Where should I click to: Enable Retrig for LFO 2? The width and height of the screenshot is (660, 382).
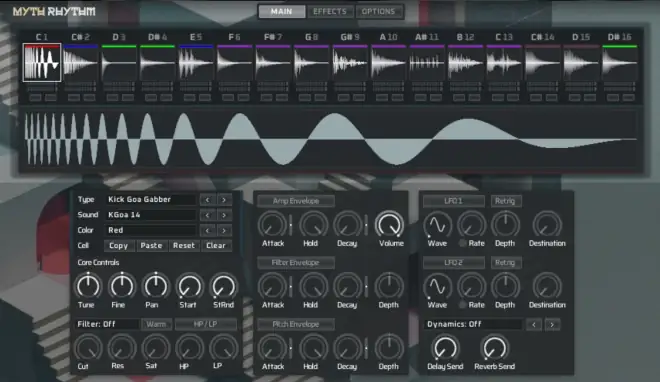[505, 263]
